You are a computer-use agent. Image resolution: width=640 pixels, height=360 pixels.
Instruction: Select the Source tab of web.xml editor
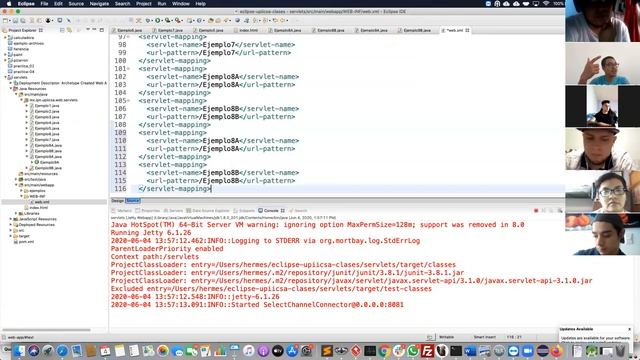pos(133,201)
